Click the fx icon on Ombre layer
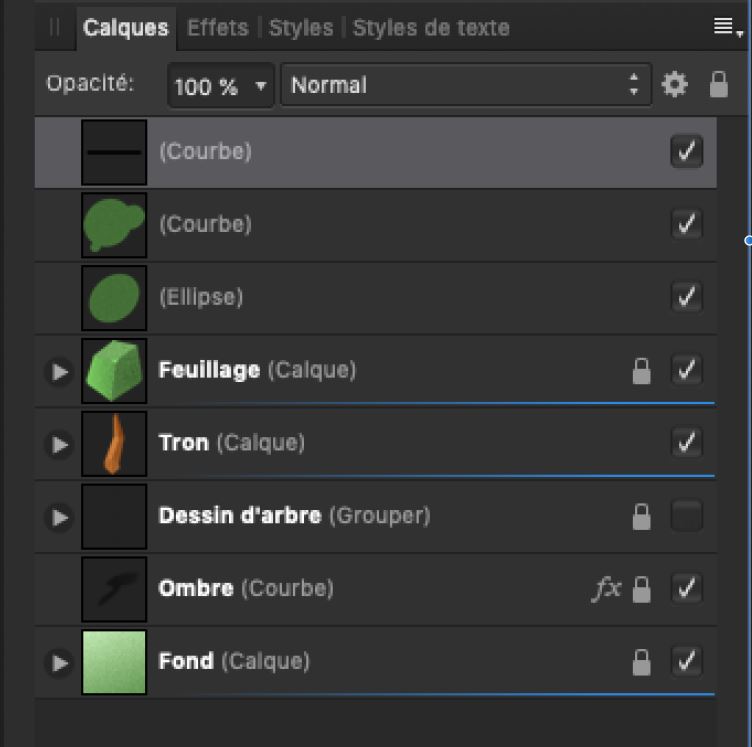 pyautogui.click(x=606, y=589)
